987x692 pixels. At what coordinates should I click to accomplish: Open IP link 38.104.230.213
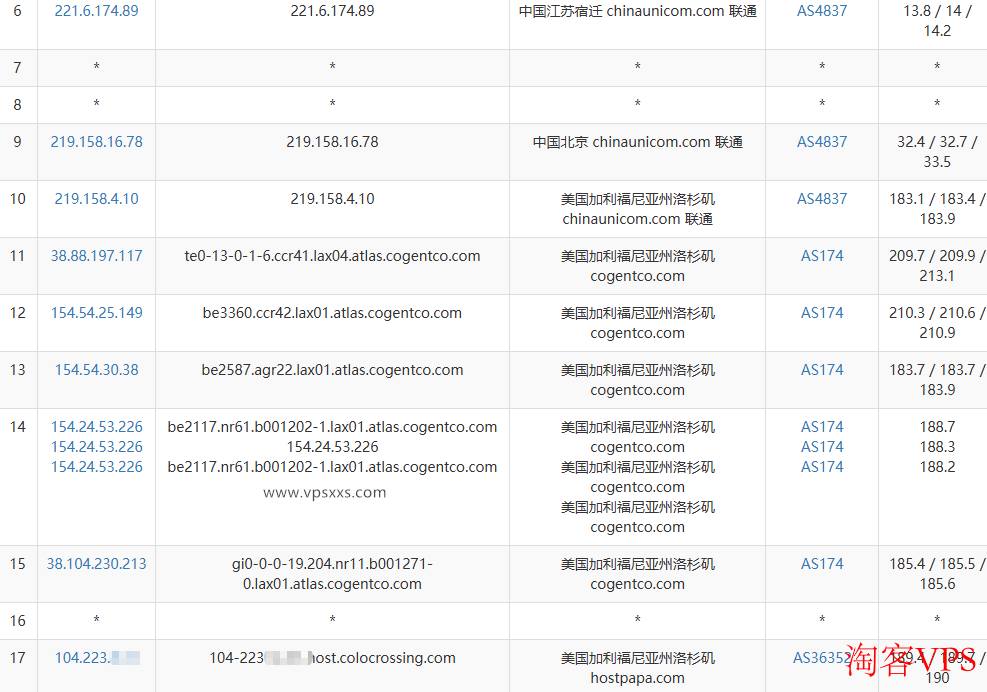click(96, 564)
